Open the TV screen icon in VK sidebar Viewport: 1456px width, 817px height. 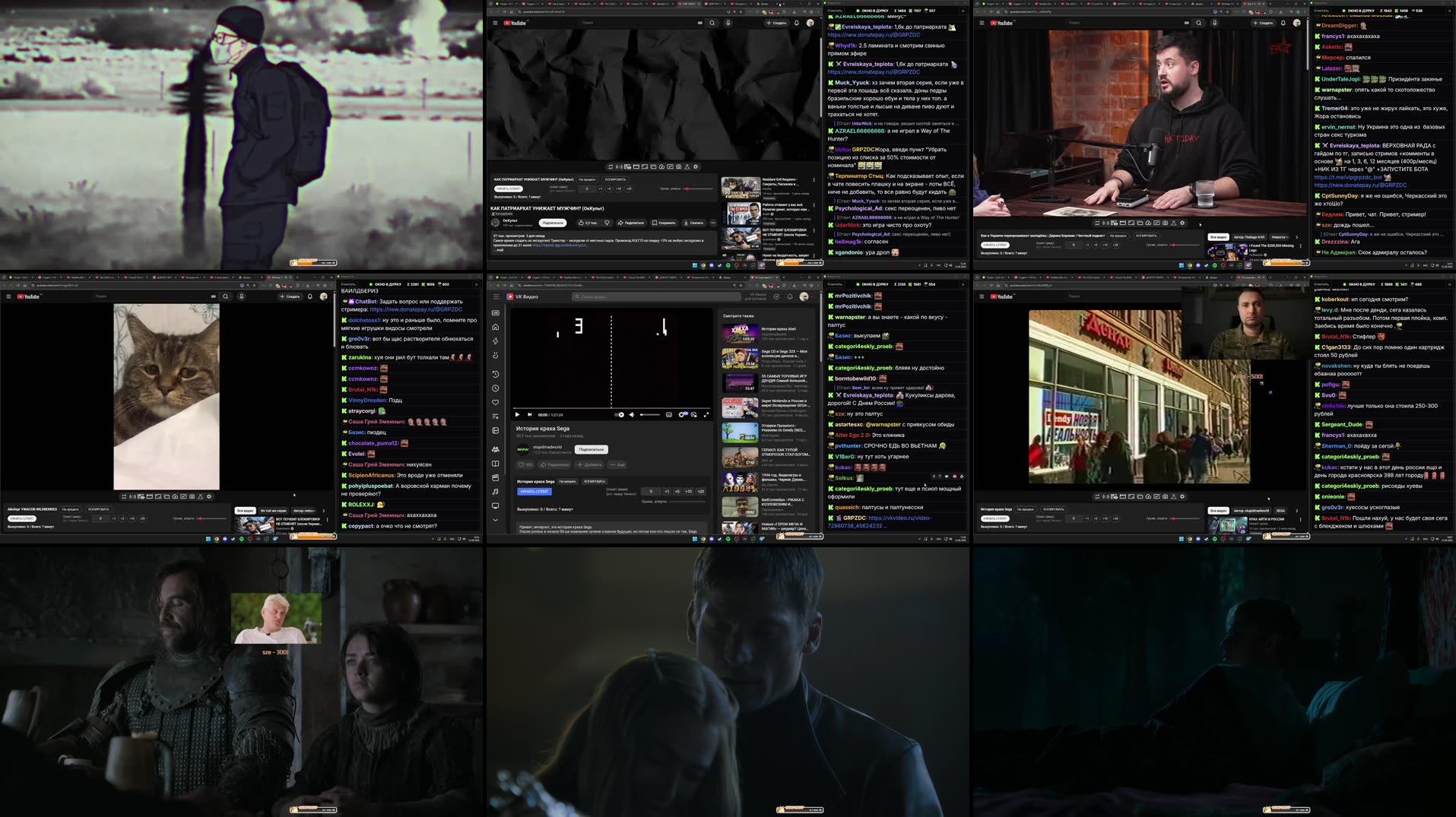[x=495, y=506]
